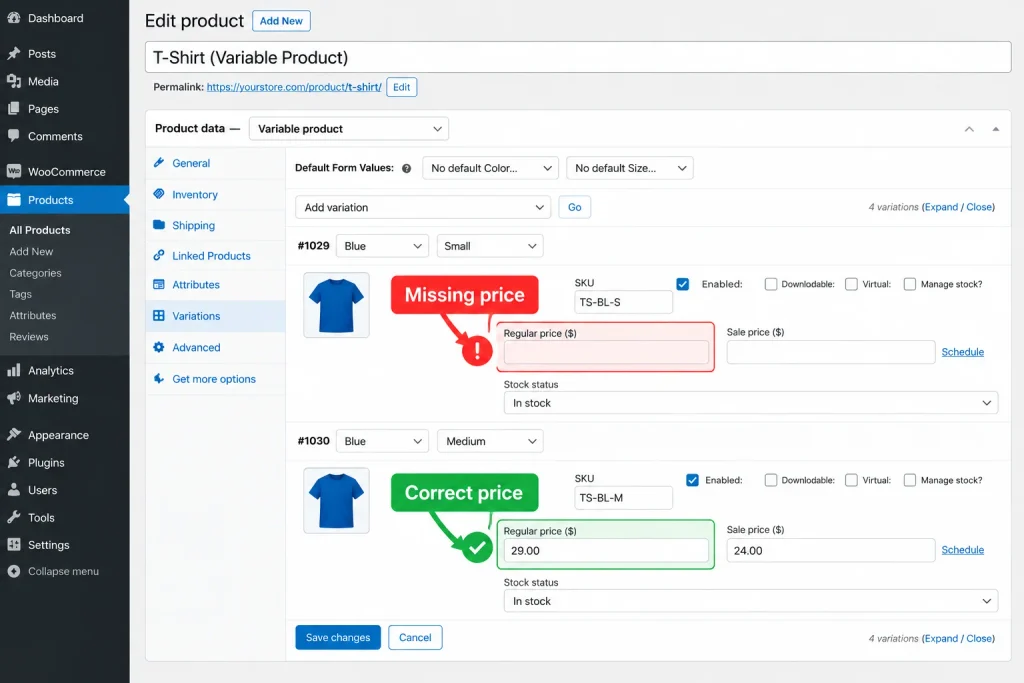Open Stock status dropdown for #1029
Viewport: 1024px width, 683px height.
click(750, 403)
